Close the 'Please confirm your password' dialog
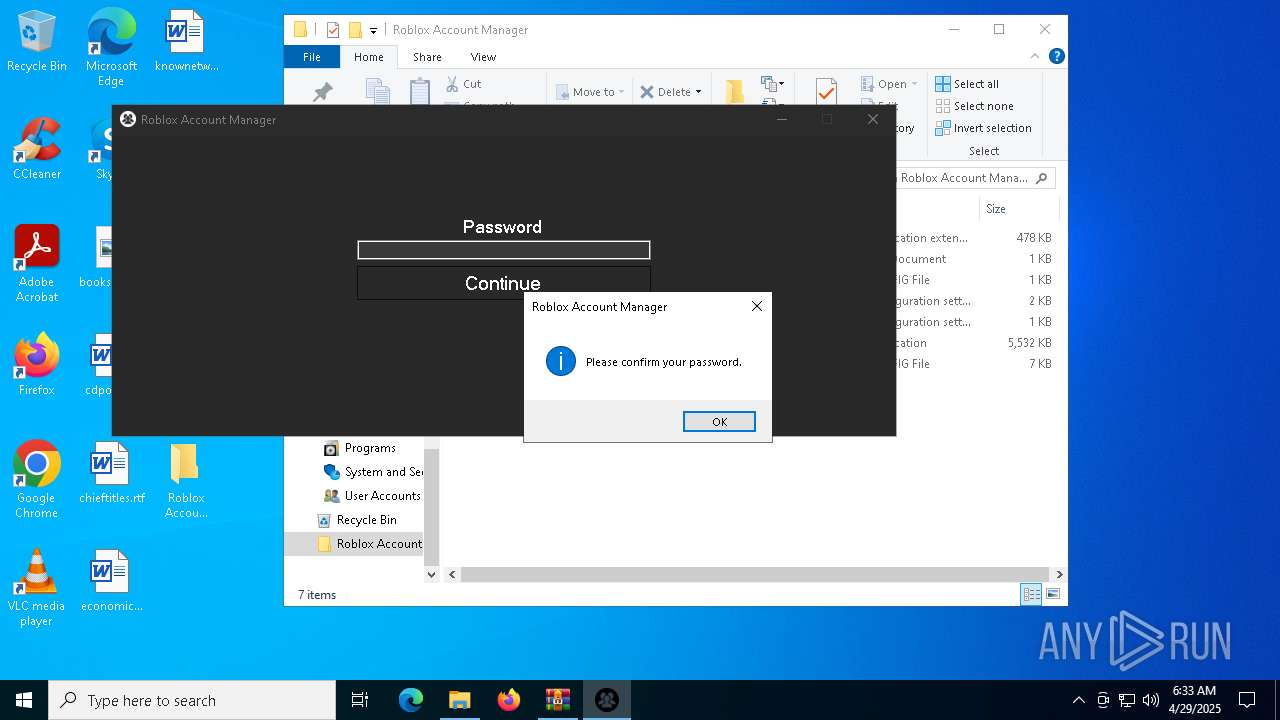This screenshot has height=720, width=1280. pyautogui.click(x=757, y=306)
